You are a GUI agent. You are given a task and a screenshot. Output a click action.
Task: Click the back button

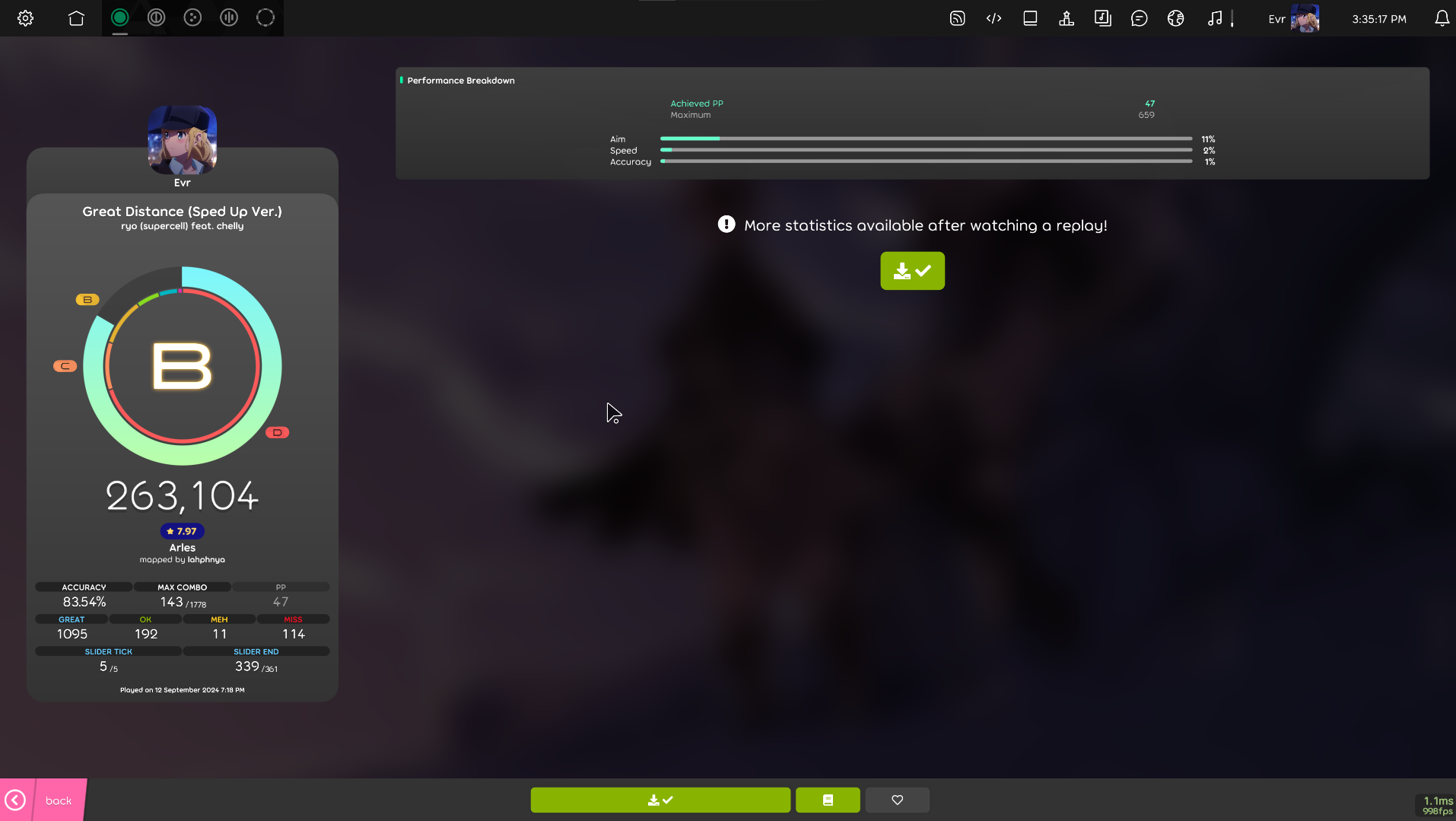(43, 800)
